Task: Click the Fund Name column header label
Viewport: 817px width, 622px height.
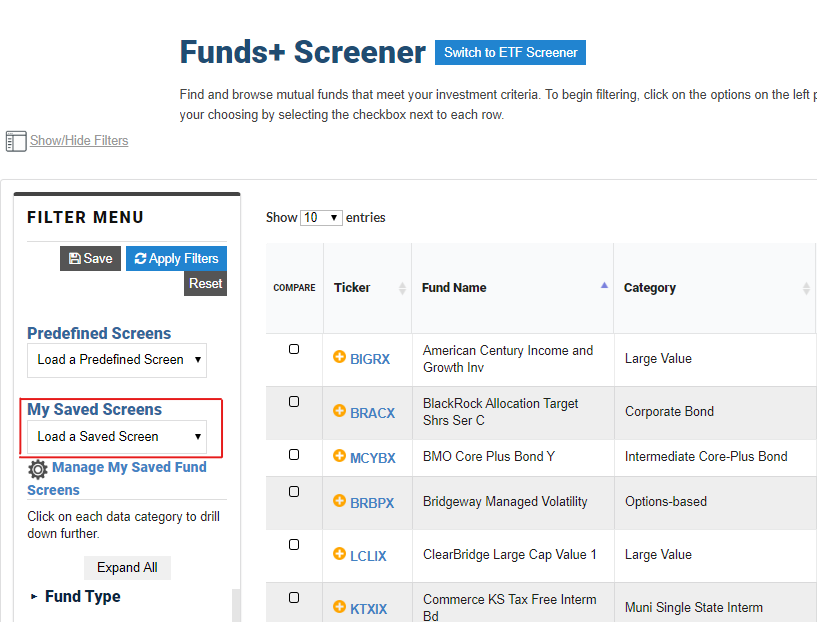Action: [x=454, y=288]
